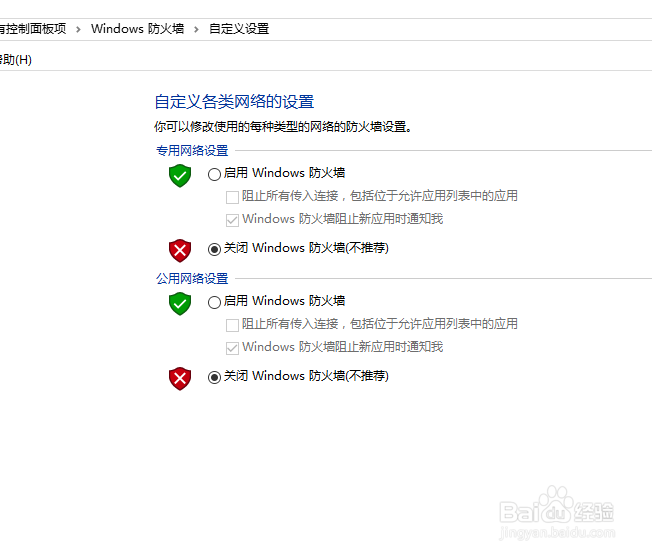Viewport: 652px width, 555px height.
Task: Open the 帮助(H) menu
Action: point(16,60)
